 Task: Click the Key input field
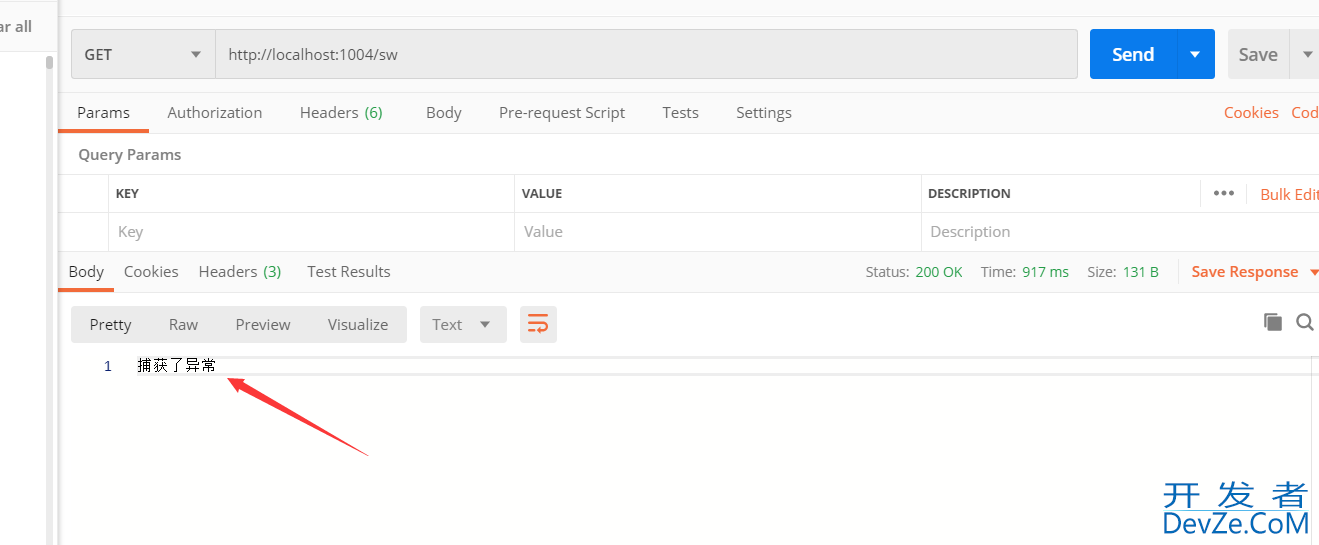311,231
